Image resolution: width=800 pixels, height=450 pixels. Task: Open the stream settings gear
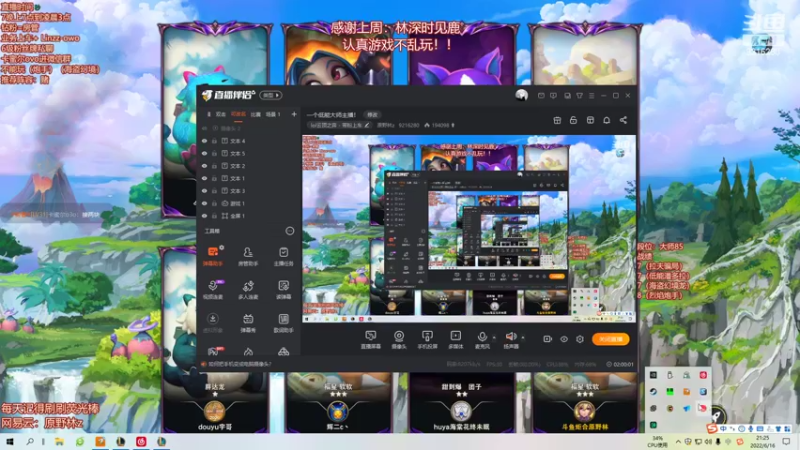580,339
